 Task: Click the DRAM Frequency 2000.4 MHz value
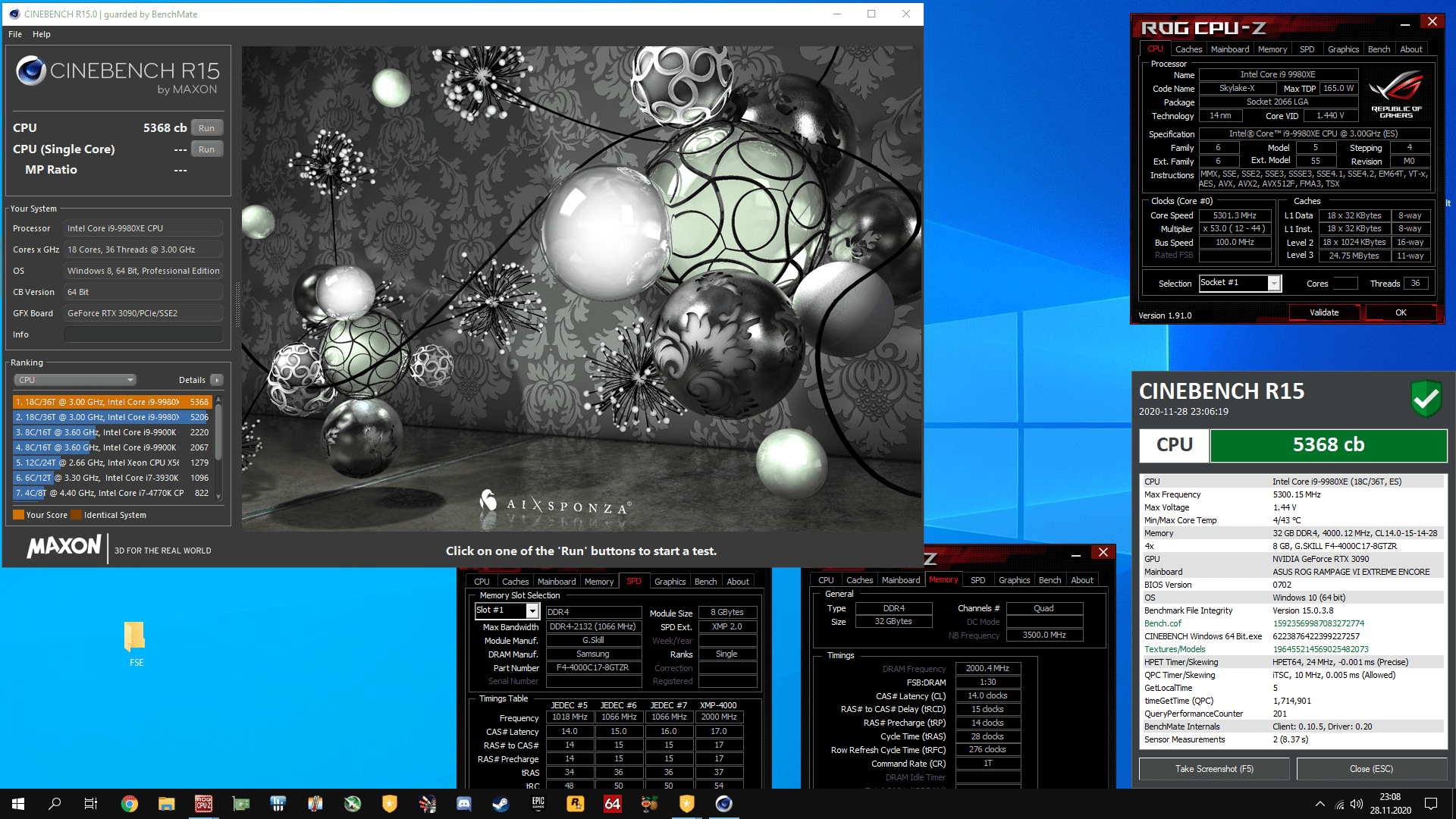coord(987,669)
